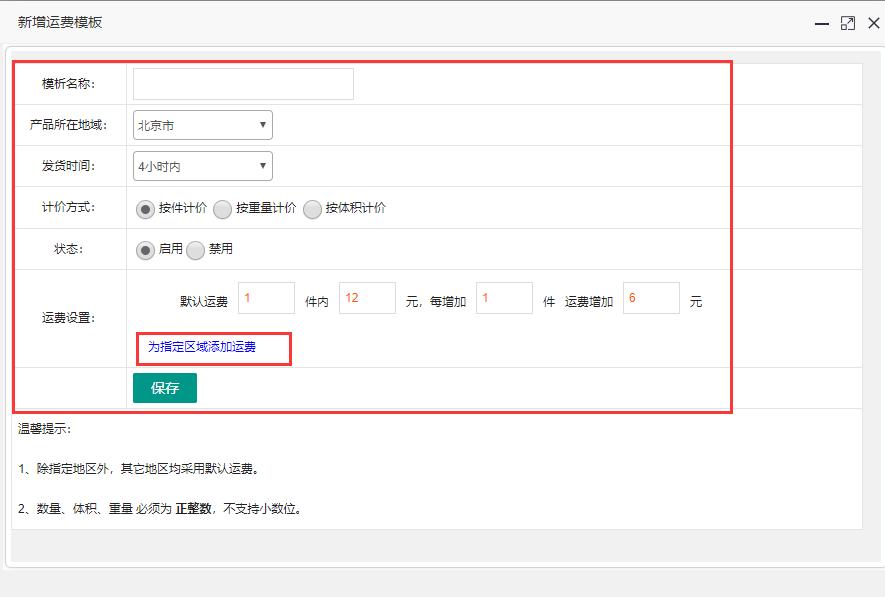Screen dimensions: 885x597
Task: Click the 每增加 quantity input field
Action: coord(504,298)
